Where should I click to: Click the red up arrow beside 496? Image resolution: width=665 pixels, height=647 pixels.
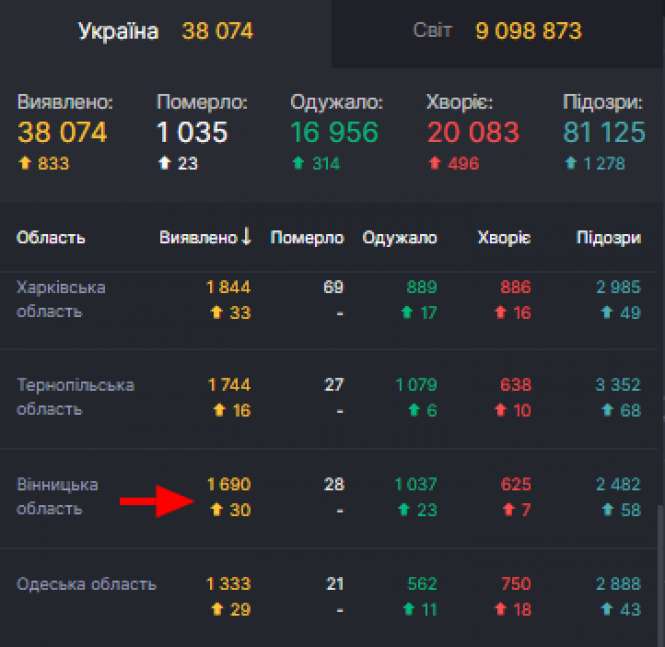pos(435,164)
